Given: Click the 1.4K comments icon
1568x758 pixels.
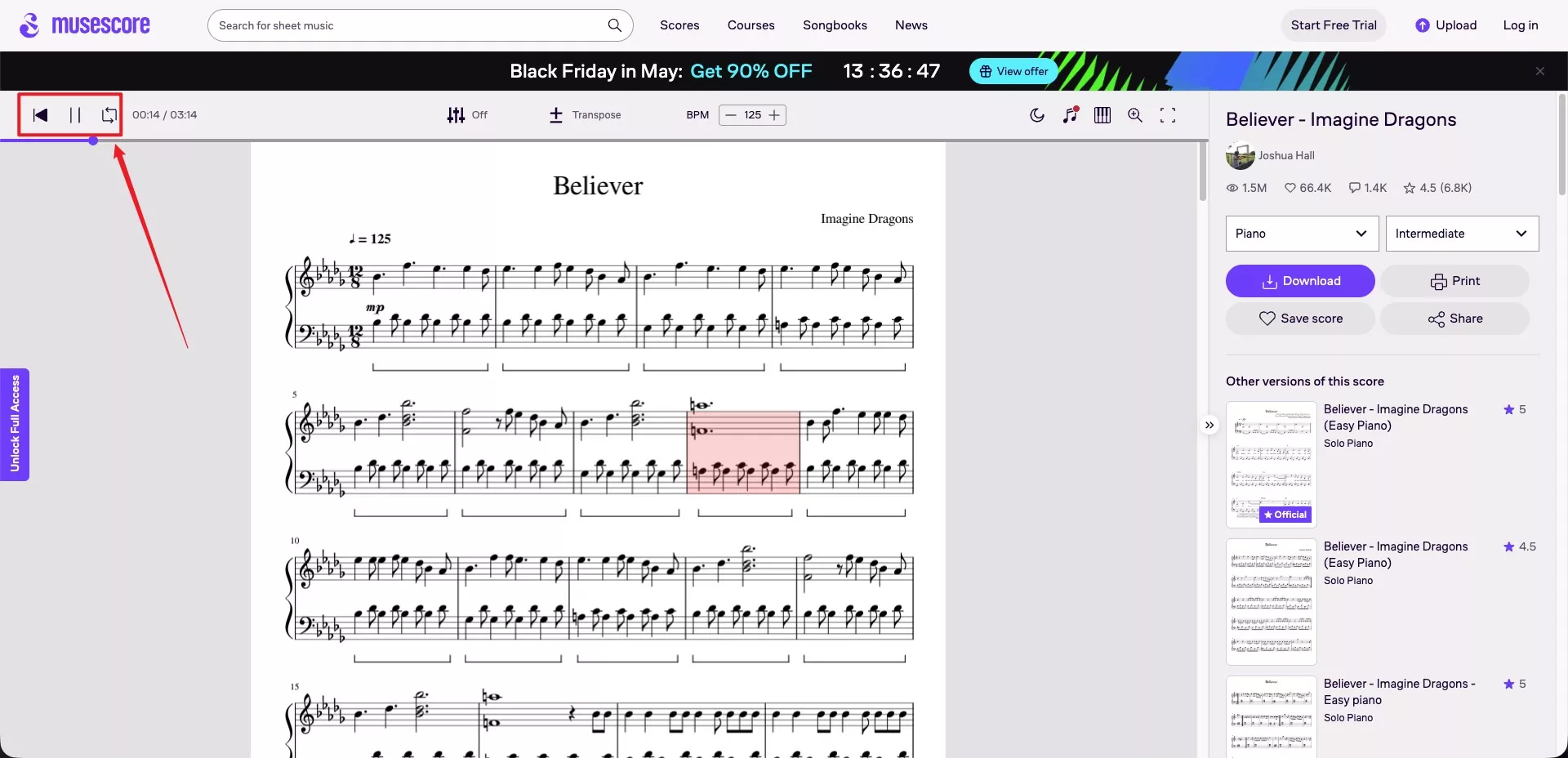Looking at the screenshot, I should tap(1355, 188).
